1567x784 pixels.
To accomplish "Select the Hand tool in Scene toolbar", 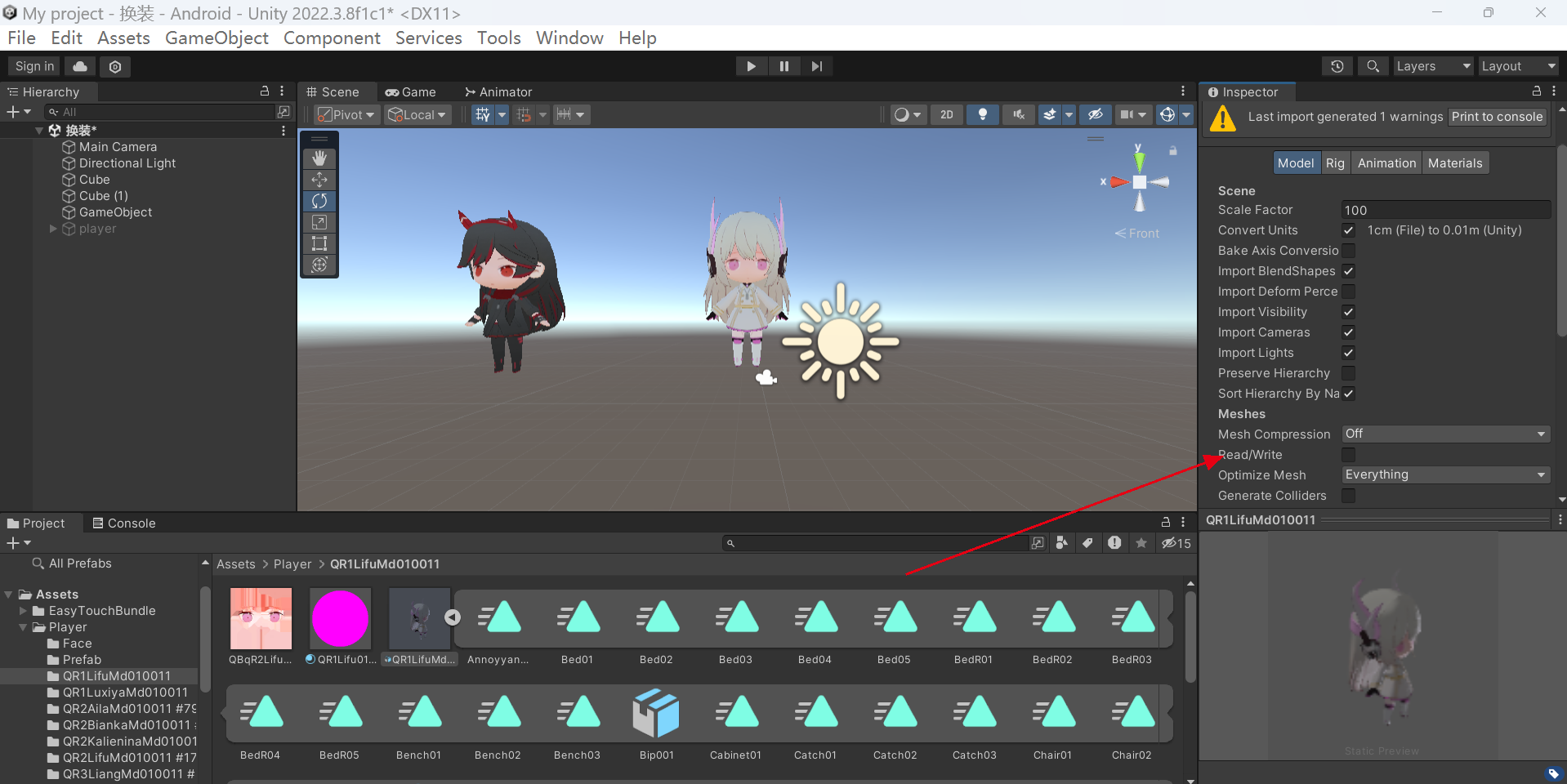I will 319,158.
